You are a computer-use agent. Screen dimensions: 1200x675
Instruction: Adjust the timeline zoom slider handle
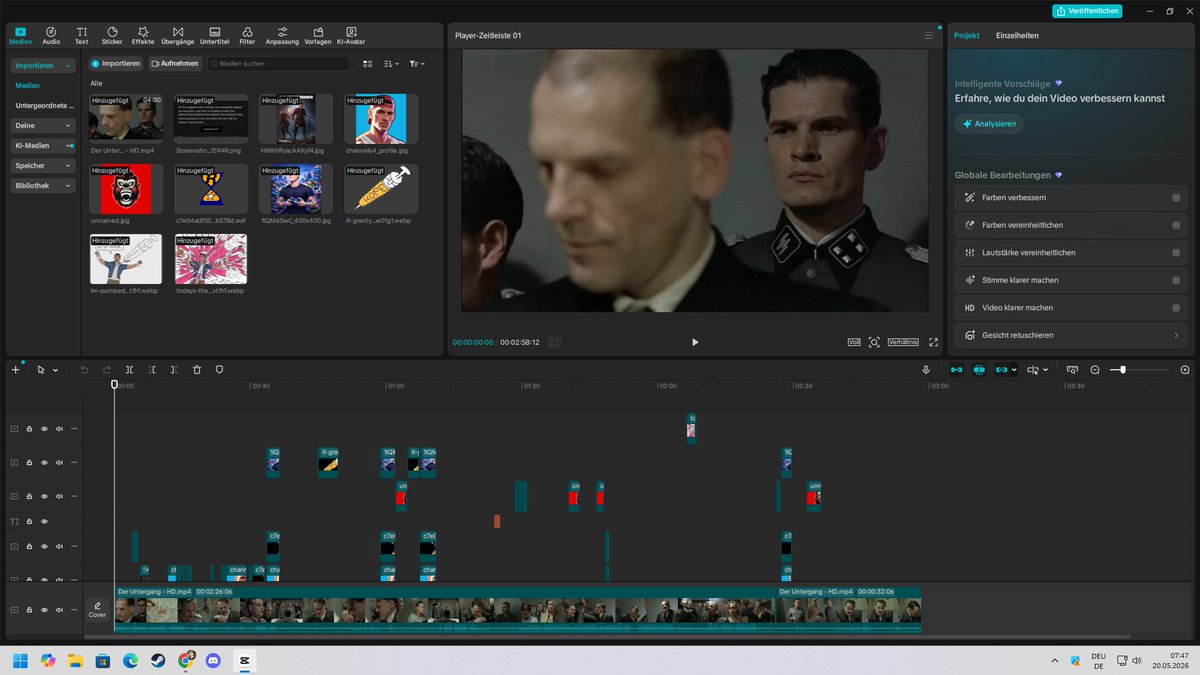coord(1123,370)
